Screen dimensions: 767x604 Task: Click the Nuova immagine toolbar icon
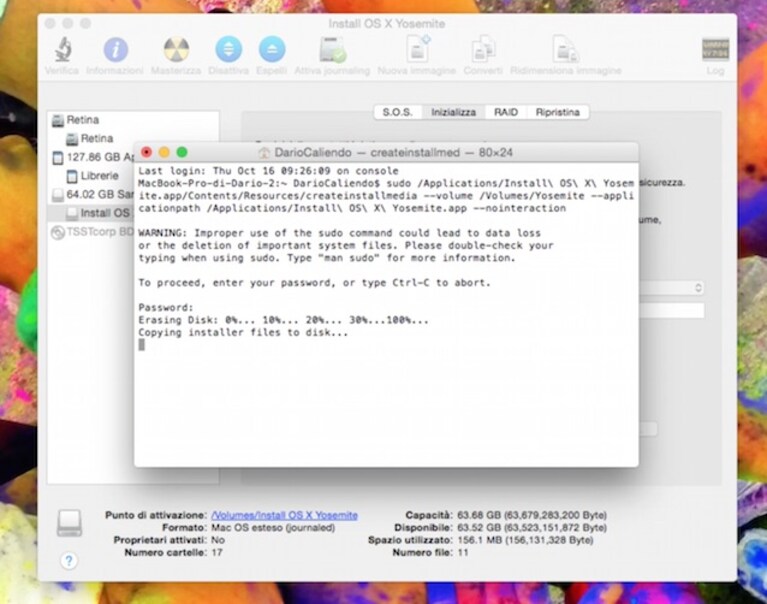point(417,49)
